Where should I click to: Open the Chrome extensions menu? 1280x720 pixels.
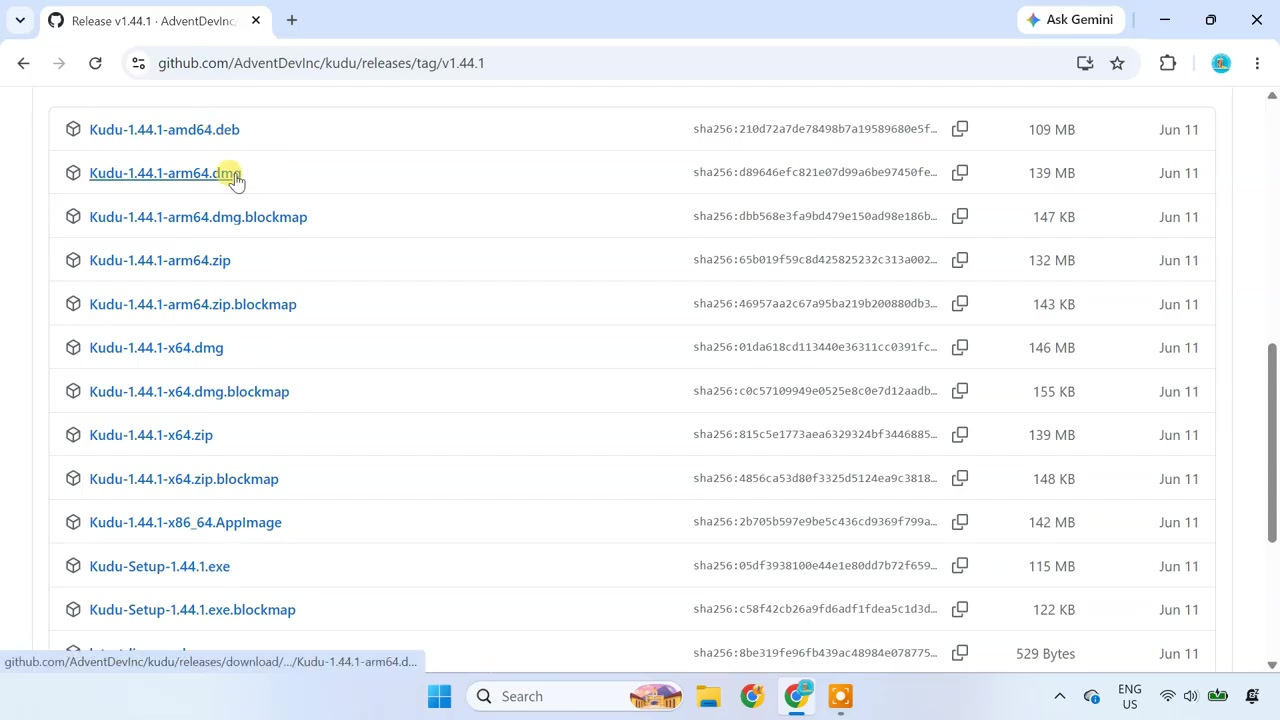(1168, 63)
